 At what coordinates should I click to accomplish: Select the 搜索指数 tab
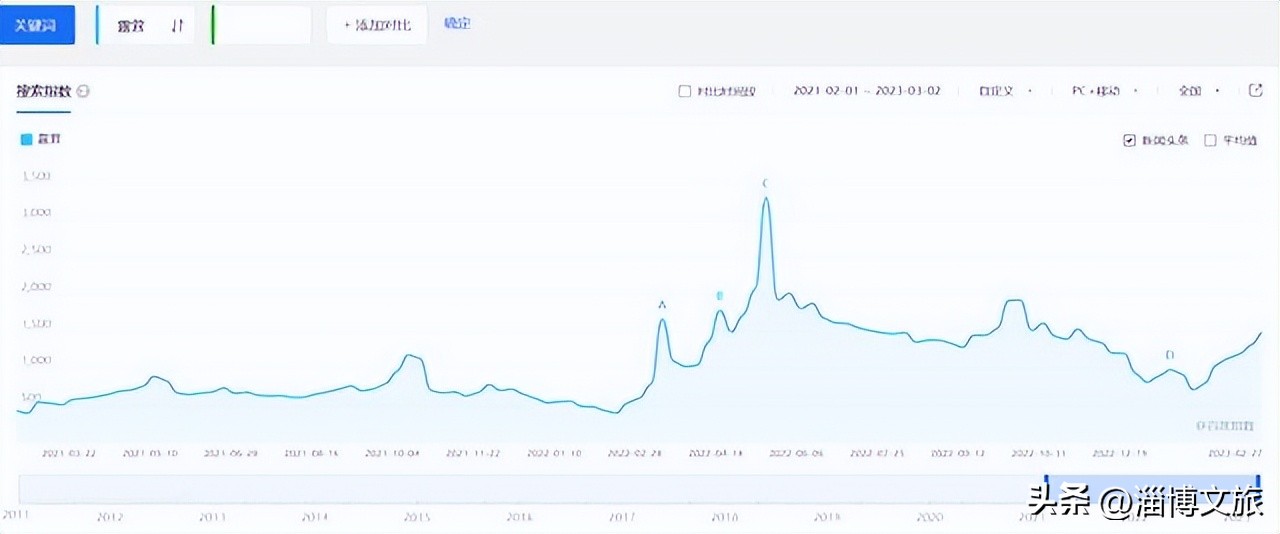(x=43, y=91)
